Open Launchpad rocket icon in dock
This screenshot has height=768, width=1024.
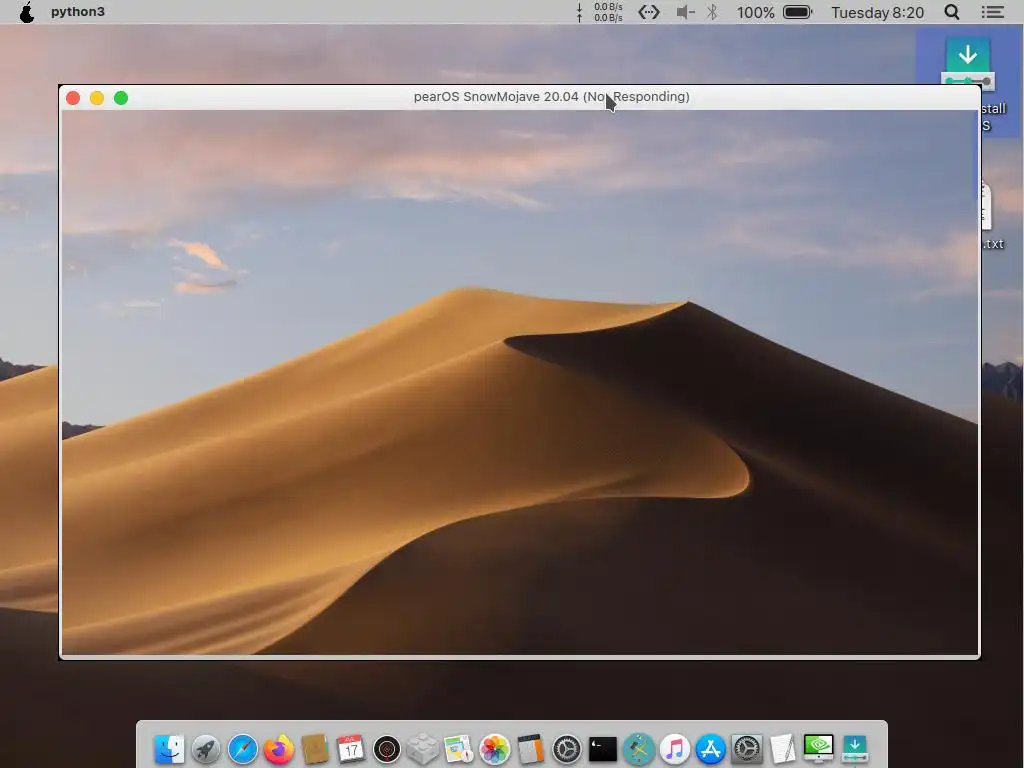(206, 748)
